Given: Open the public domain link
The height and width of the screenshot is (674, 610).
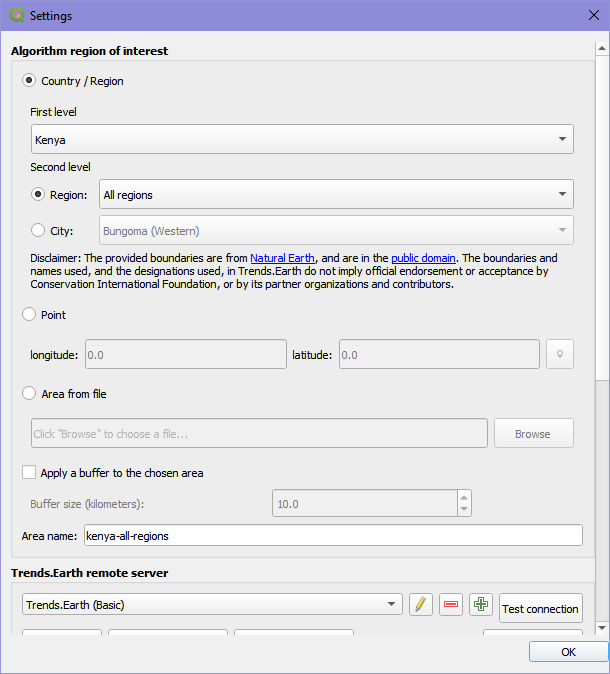Looking at the screenshot, I should 423,258.
